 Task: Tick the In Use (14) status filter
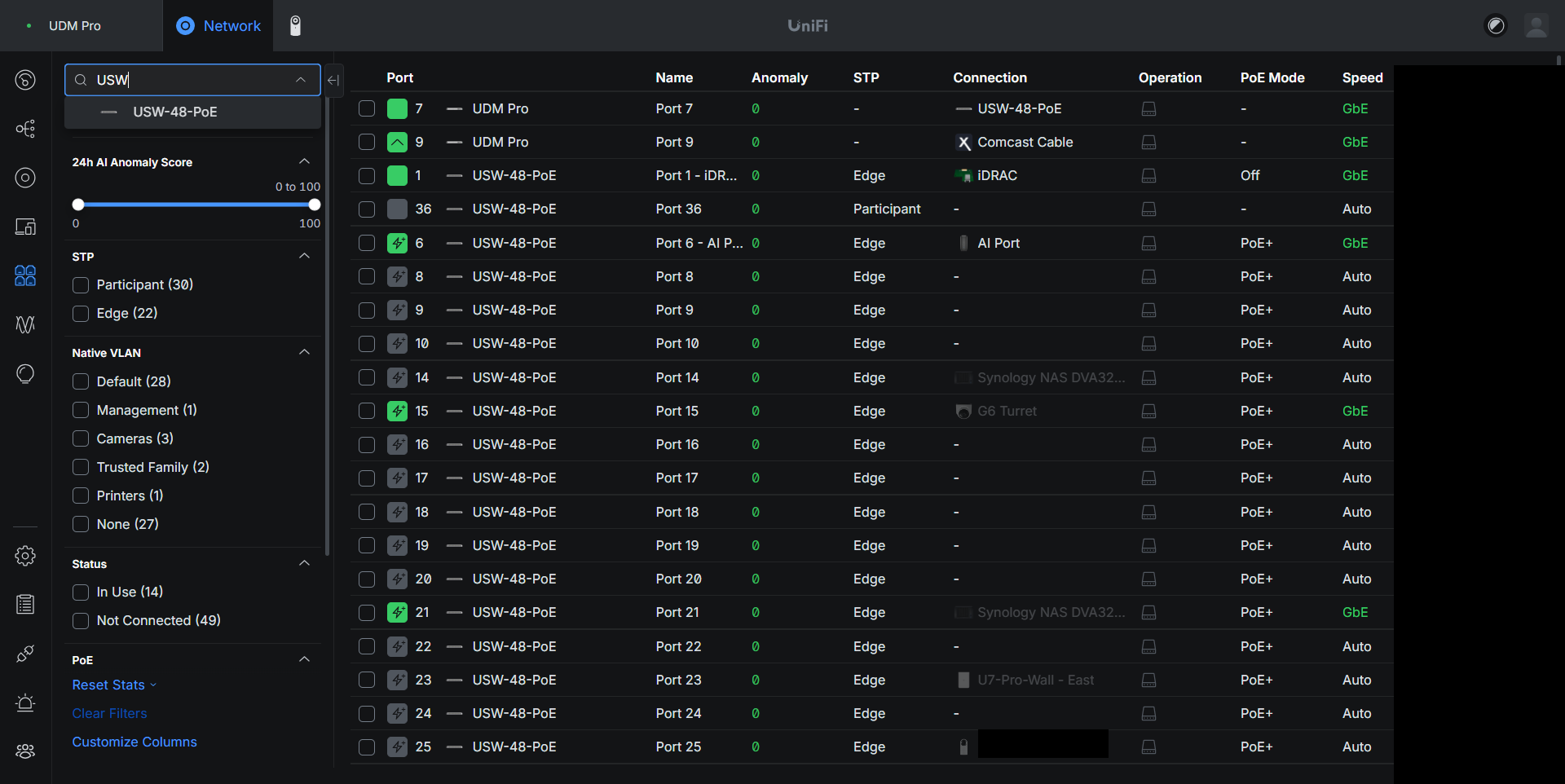(81, 592)
